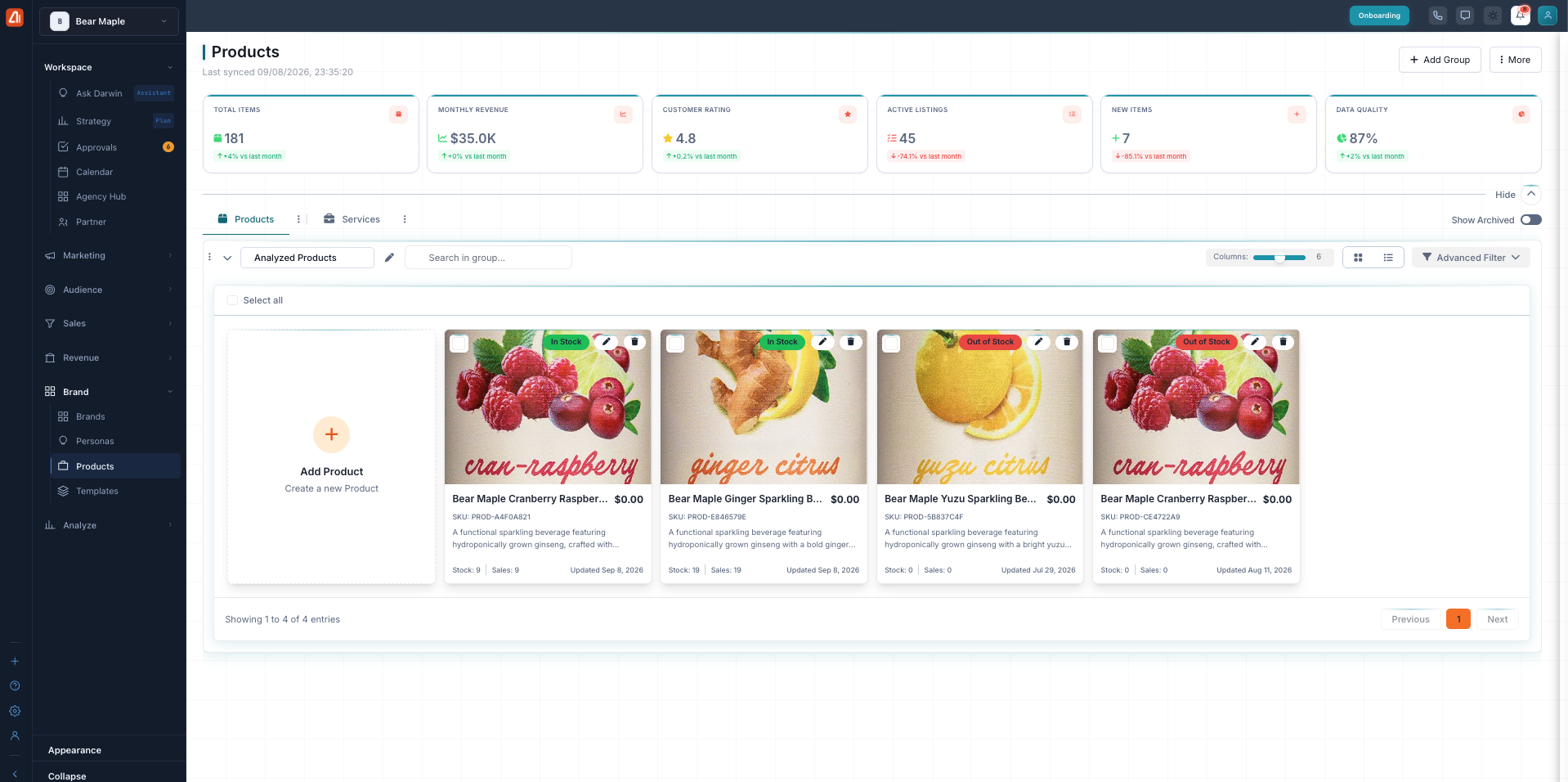Click the Search in group field
The width and height of the screenshot is (1568, 782).
coord(488,258)
